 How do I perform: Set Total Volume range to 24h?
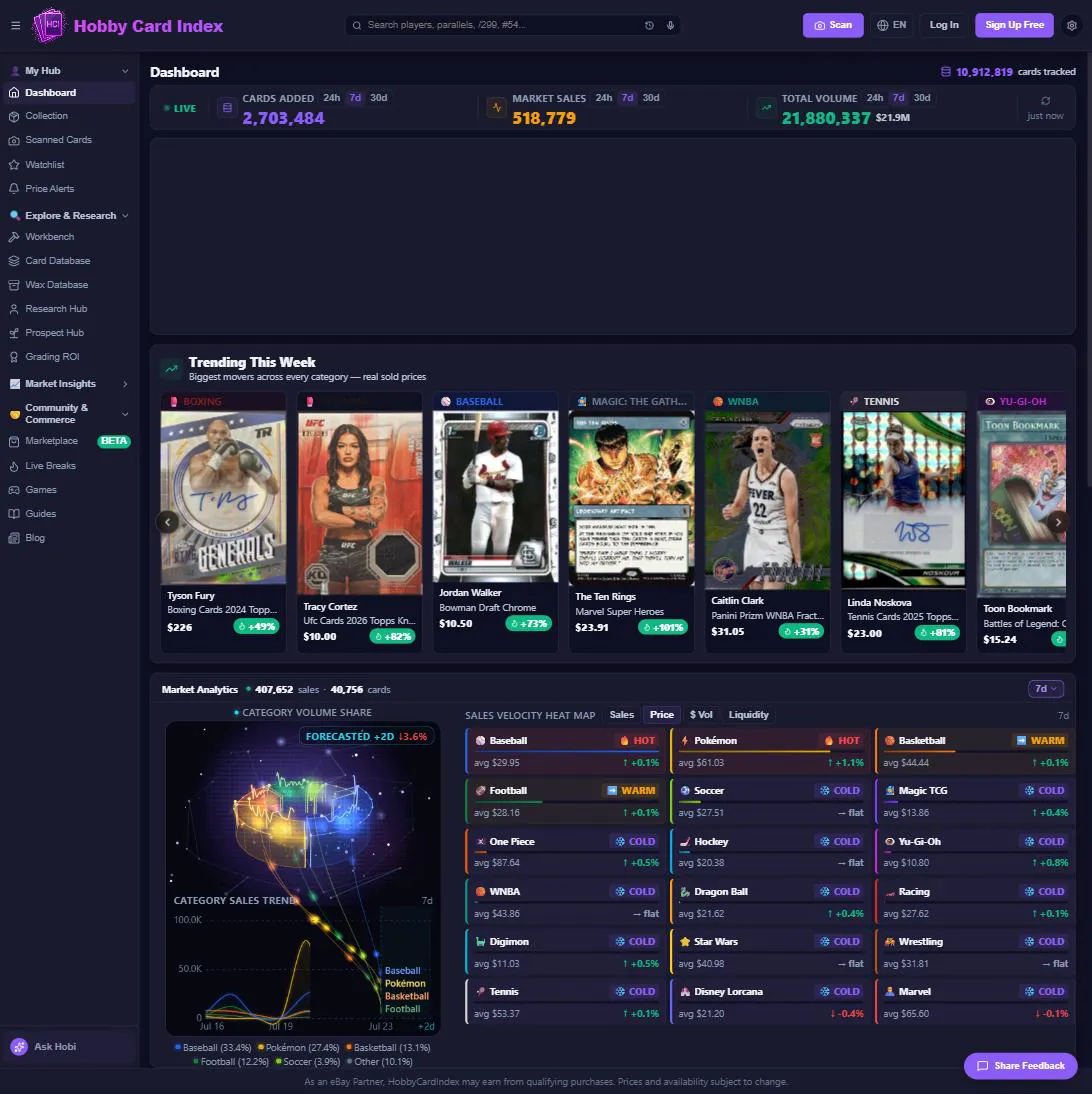point(875,98)
